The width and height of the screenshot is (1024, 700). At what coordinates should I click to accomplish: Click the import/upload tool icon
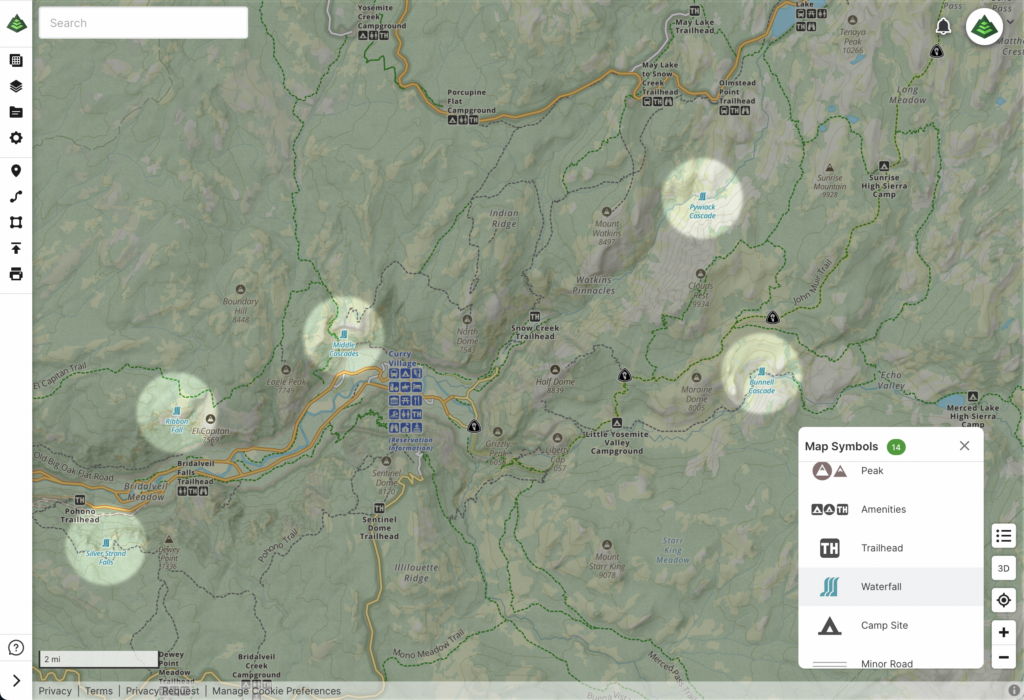(15, 248)
